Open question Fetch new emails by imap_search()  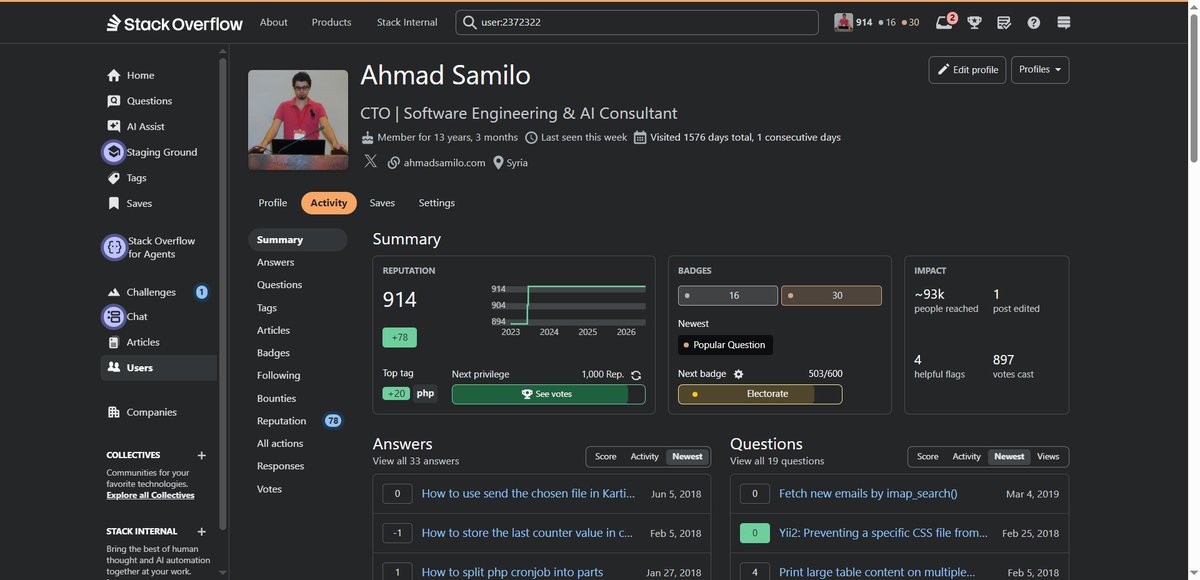(x=868, y=493)
